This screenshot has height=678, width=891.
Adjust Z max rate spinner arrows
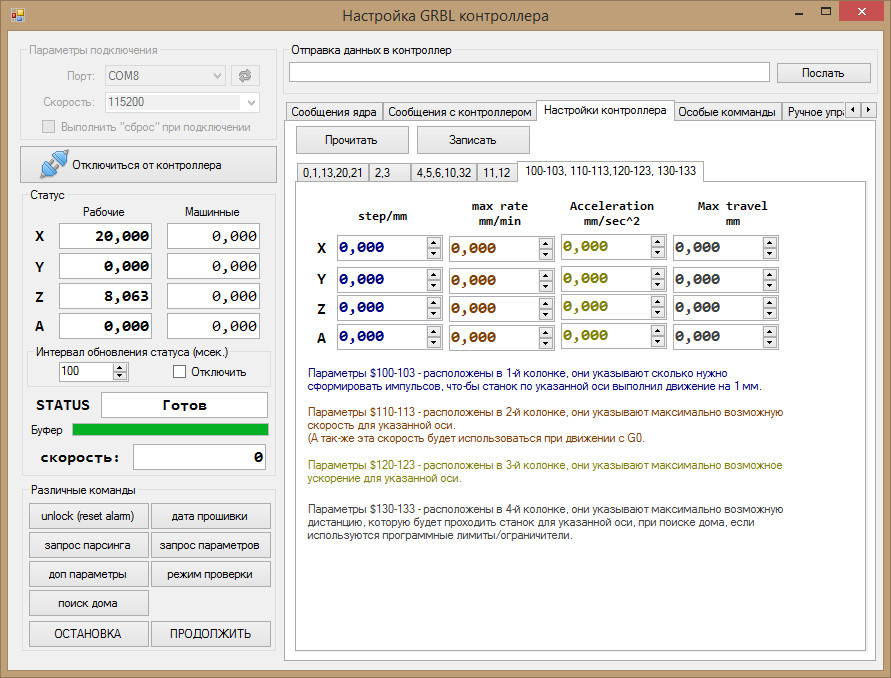(546, 309)
